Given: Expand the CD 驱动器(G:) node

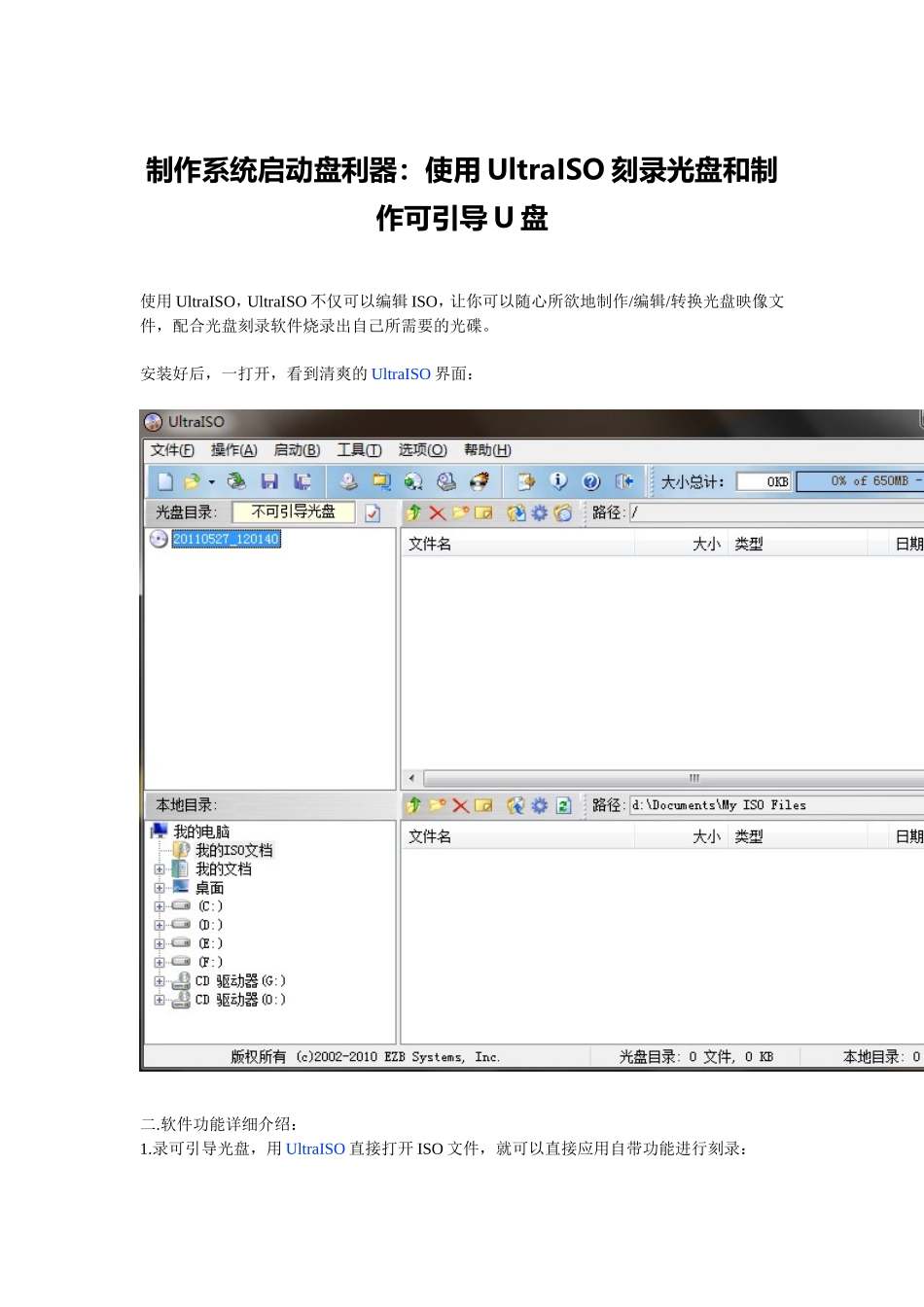Looking at the screenshot, I should [x=160, y=981].
